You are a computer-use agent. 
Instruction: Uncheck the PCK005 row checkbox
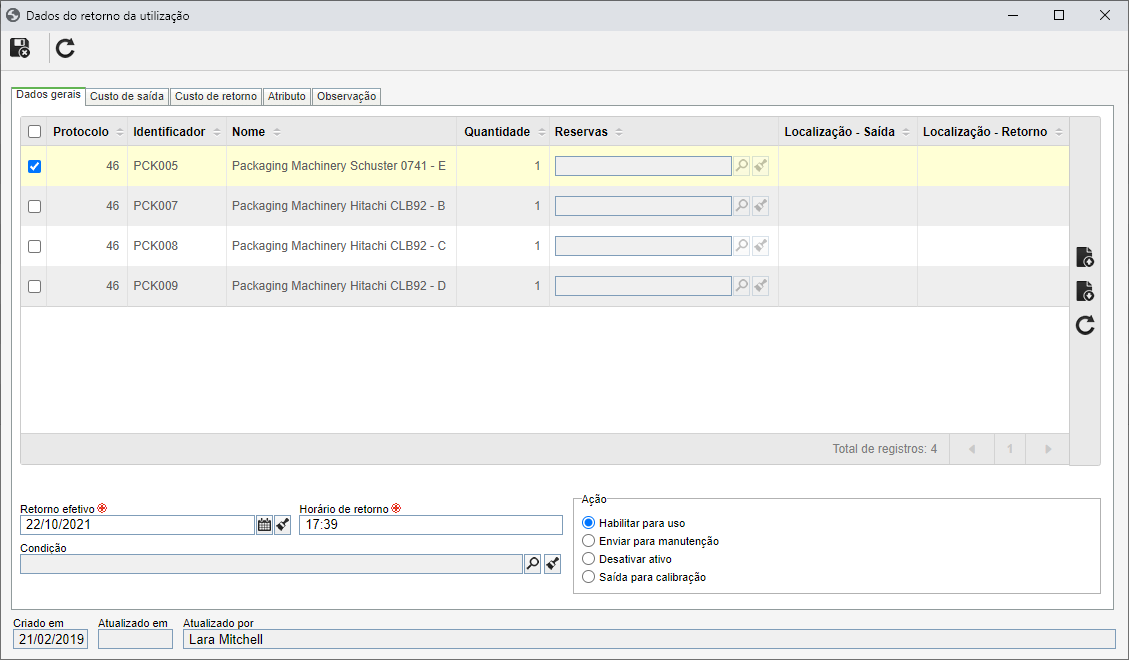coord(35,166)
